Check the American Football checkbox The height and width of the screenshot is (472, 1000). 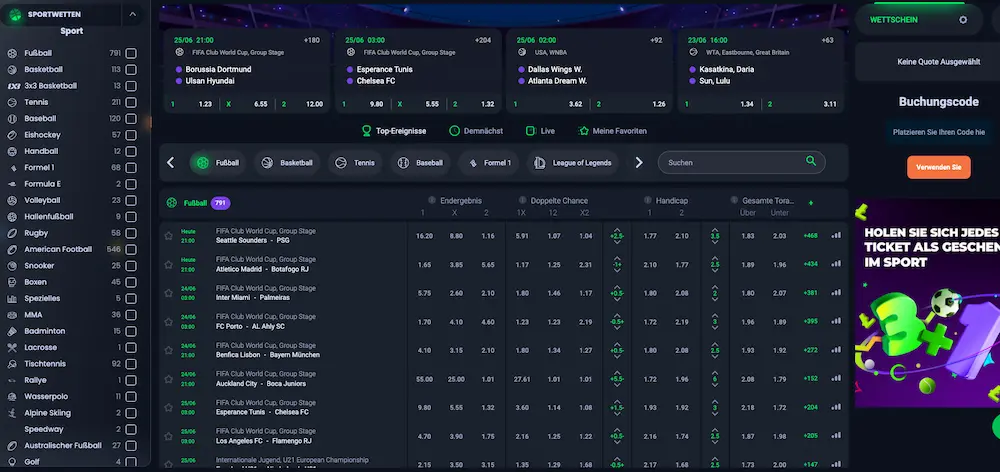pyautogui.click(x=131, y=249)
